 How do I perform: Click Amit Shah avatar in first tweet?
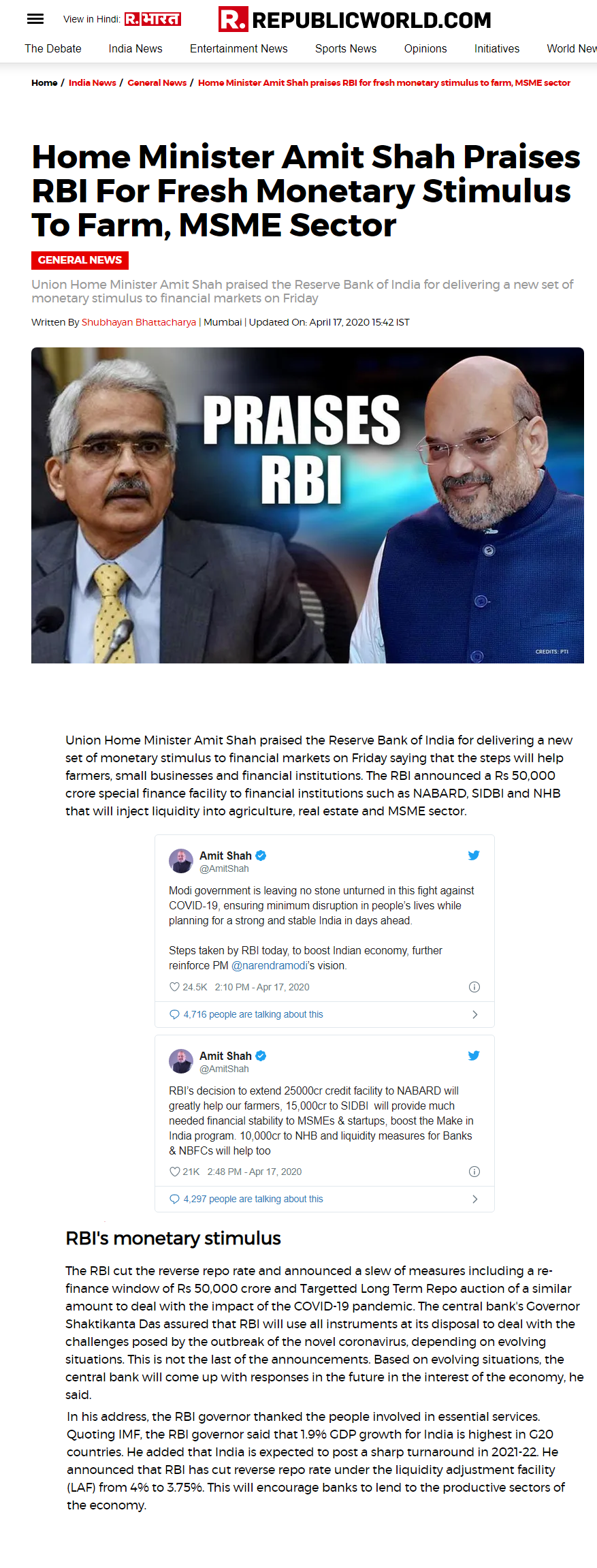click(181, 861)
